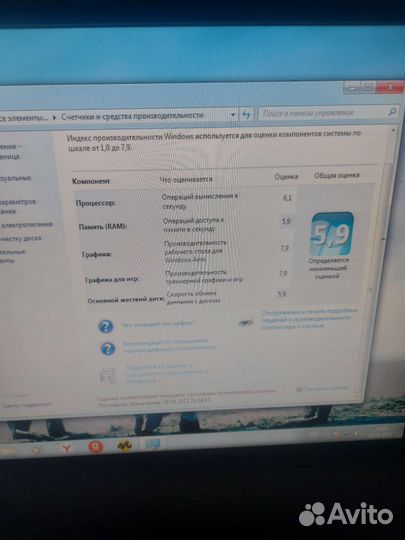
Task: Select the active Control Panel window taskbar button
Action: coord(152,444)
